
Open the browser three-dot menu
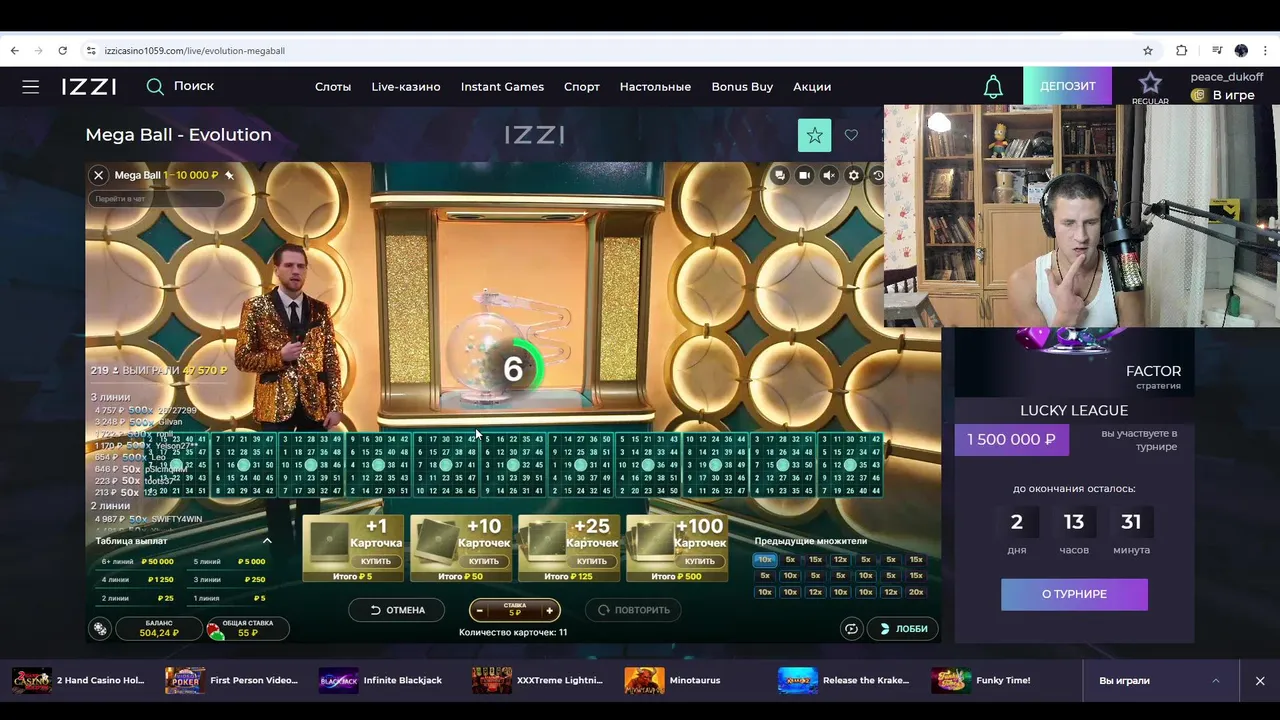[1266, 50]
